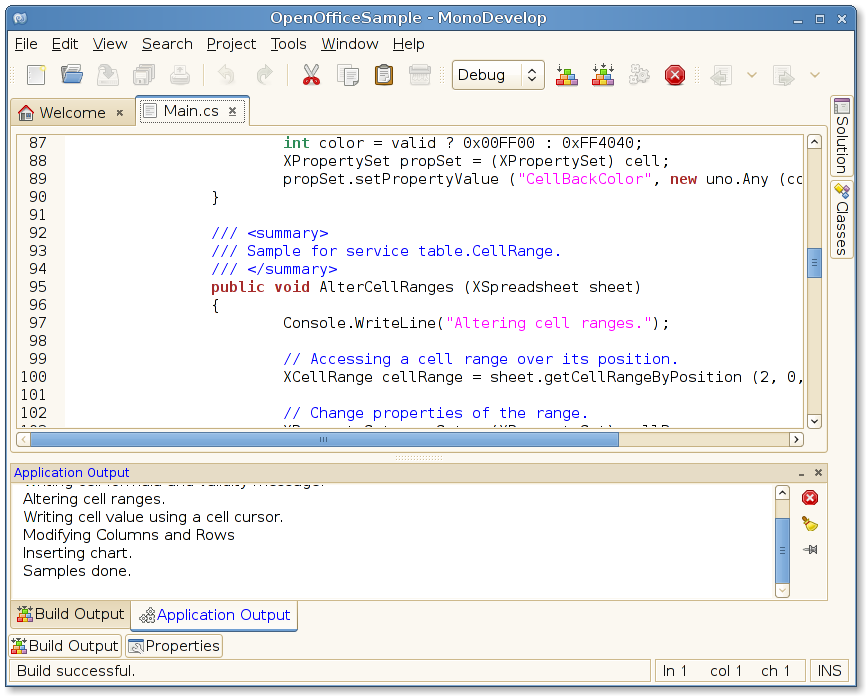
Task: Click the disabled Save file icon
Action: click(x=108, y=75)
